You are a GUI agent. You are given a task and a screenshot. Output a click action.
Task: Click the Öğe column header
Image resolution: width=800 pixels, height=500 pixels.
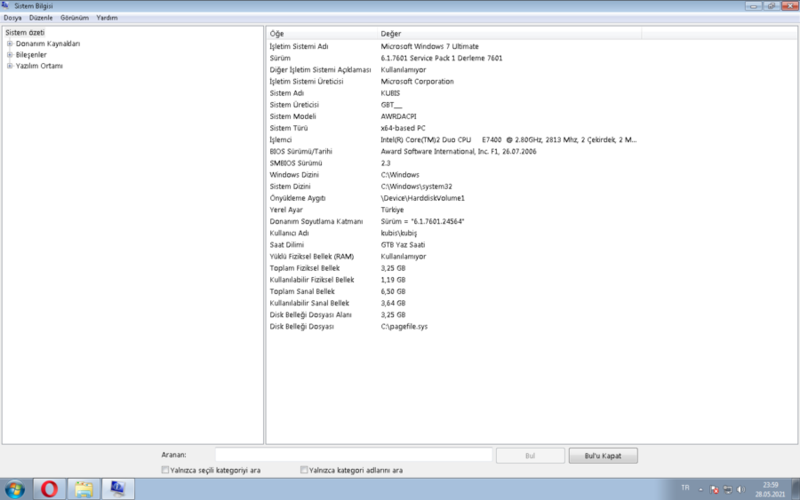[322, 34]
